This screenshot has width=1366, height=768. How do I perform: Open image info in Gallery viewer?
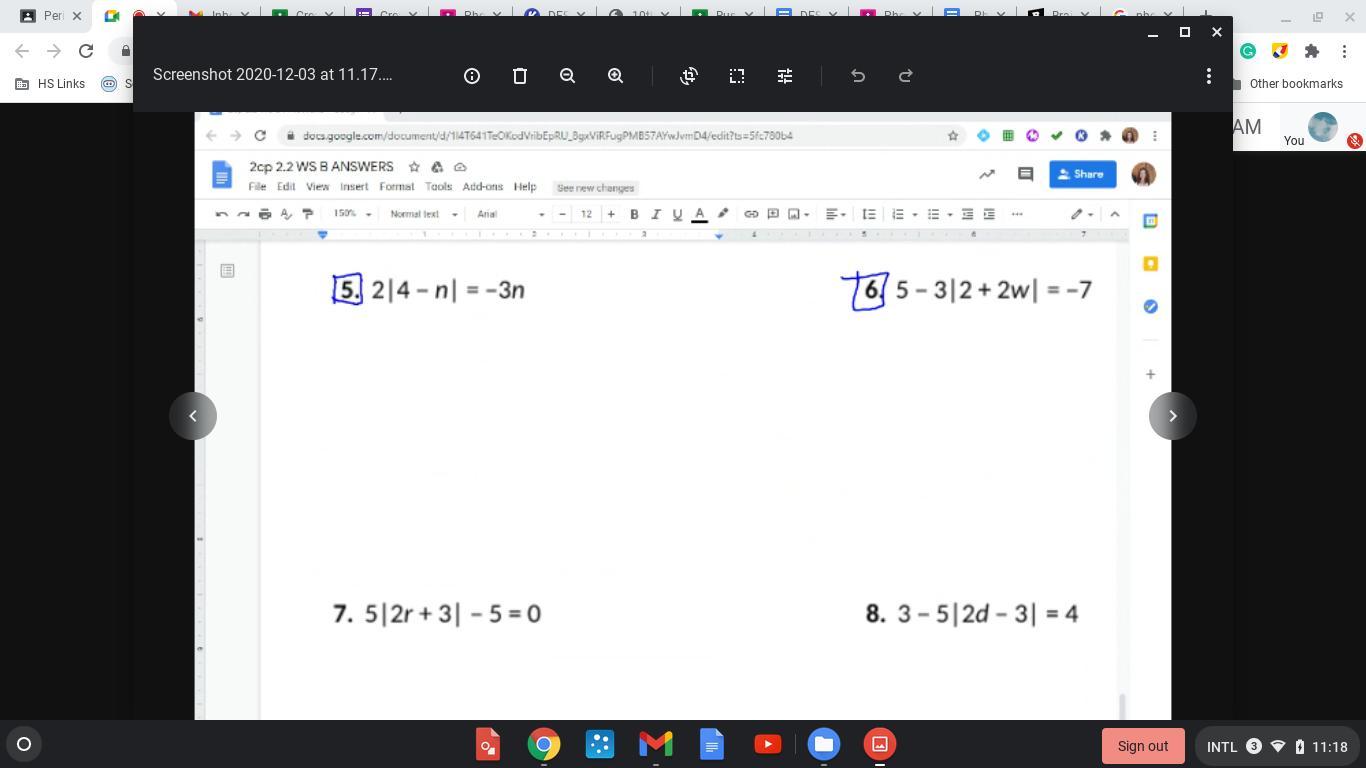(x=472, y=76)
